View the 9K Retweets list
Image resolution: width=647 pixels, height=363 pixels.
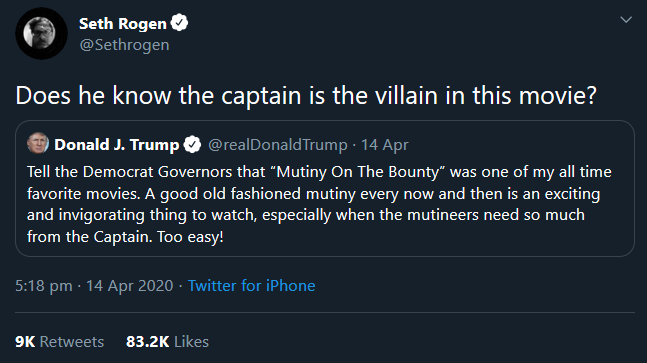(x=59, y=342)
